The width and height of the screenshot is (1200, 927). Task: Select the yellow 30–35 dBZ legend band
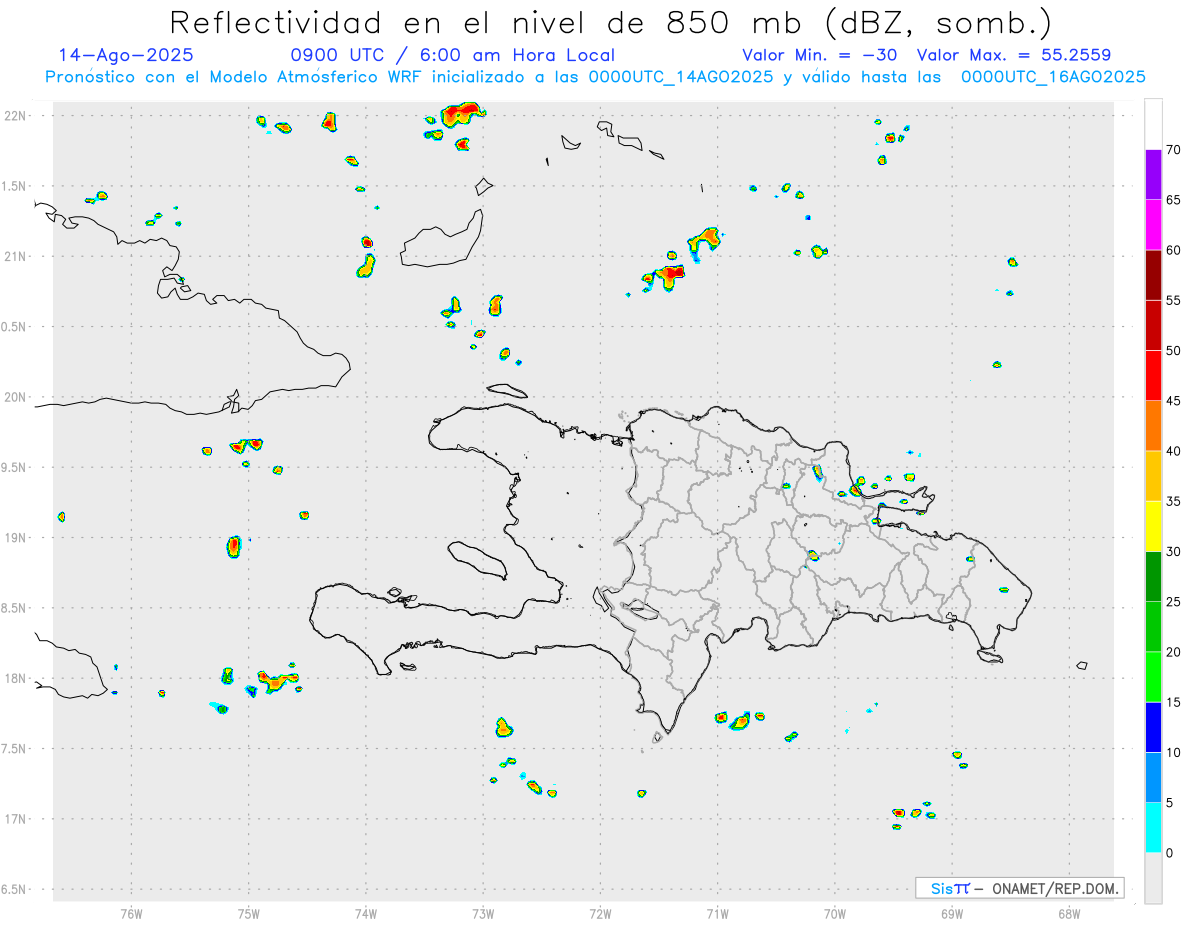(1153, 526)
